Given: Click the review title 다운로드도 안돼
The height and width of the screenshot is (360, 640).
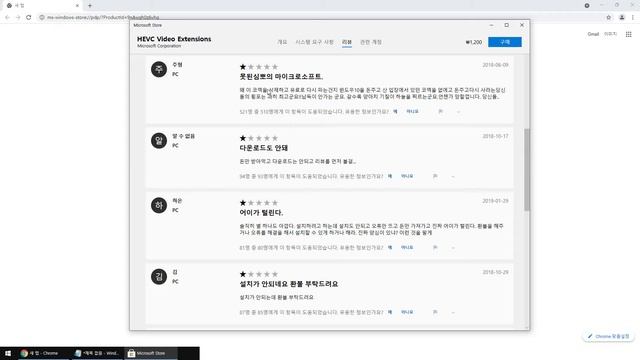Looking at the screenshot, I should coord(264,148).
